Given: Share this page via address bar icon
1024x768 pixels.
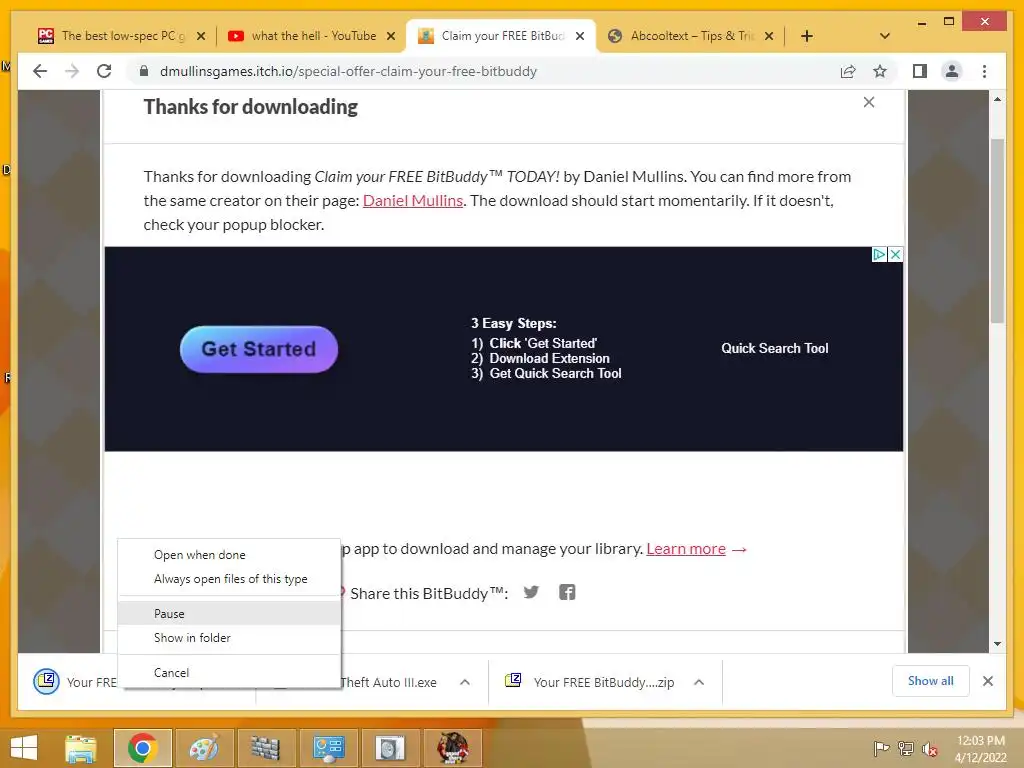Looking at the screenshot, I should point(848,71).
